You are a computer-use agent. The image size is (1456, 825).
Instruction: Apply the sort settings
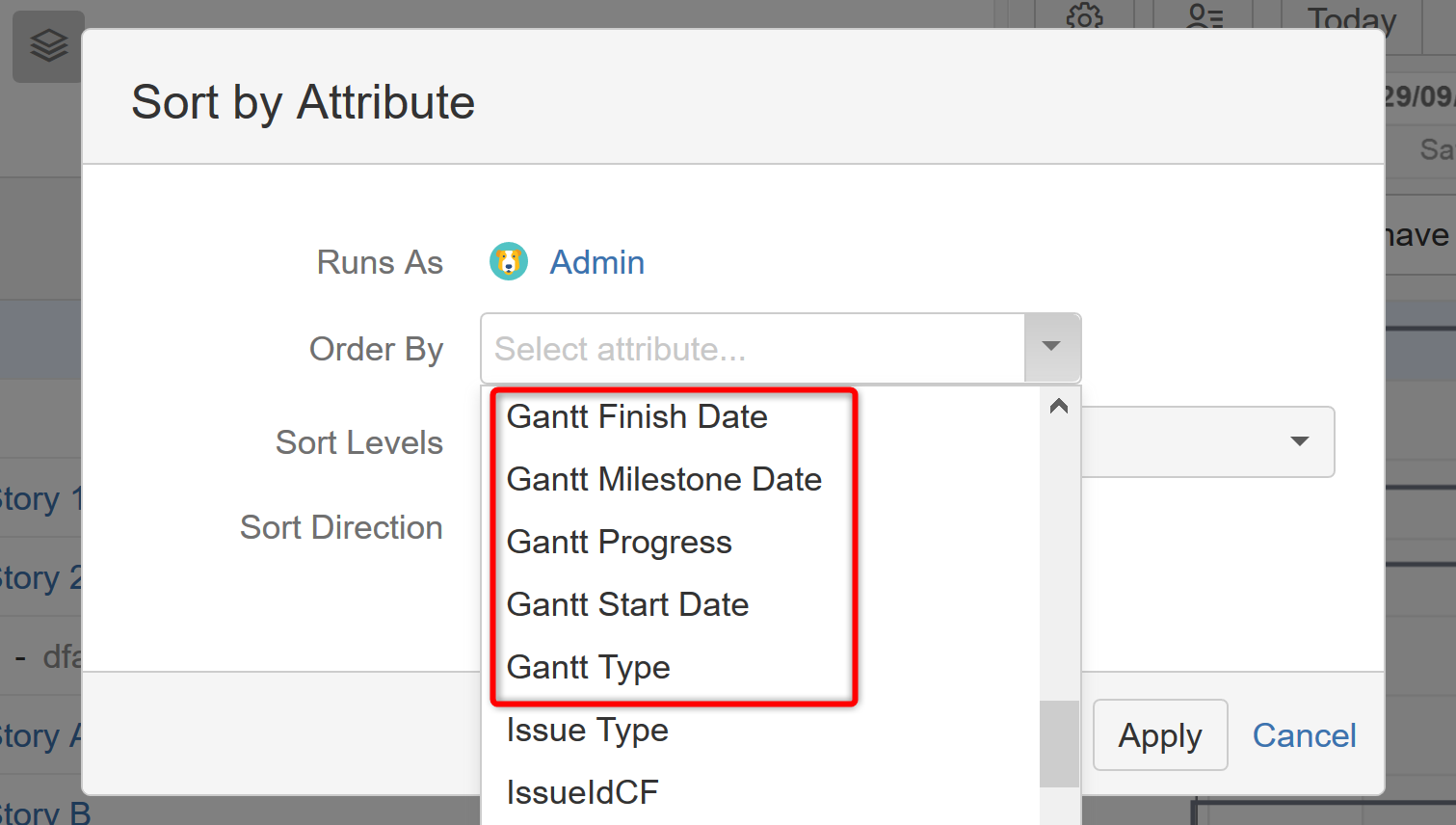coord(1160,734)
